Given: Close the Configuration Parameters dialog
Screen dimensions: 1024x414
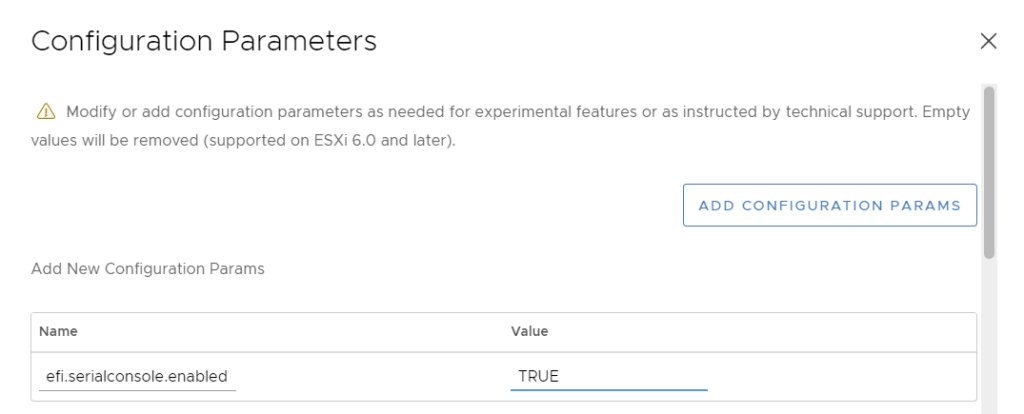Looking at the screenshot, I should coord(988,42).
